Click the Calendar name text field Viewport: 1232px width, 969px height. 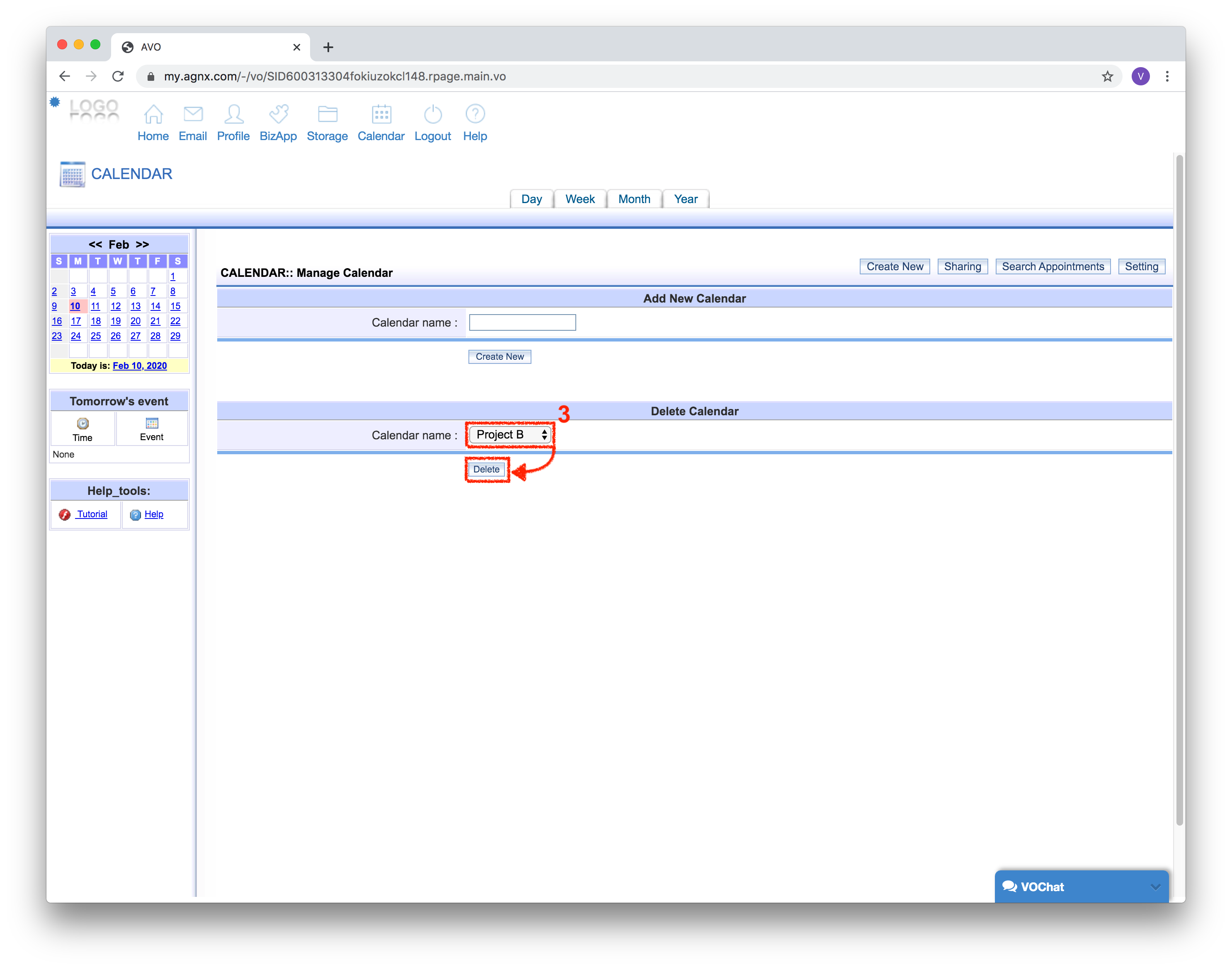pos(522,323)
